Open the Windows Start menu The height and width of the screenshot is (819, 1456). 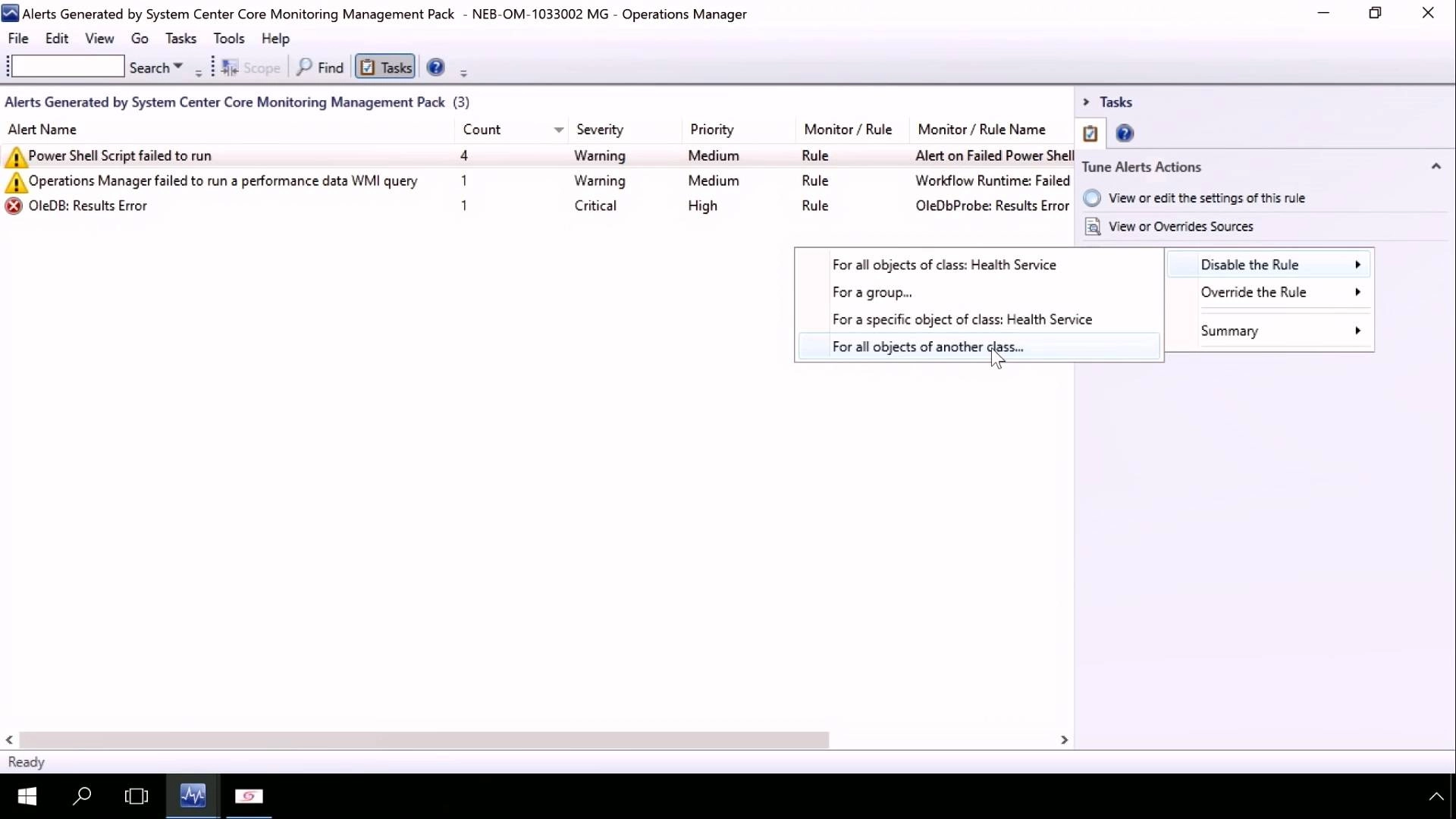click(x=27, y=796)
